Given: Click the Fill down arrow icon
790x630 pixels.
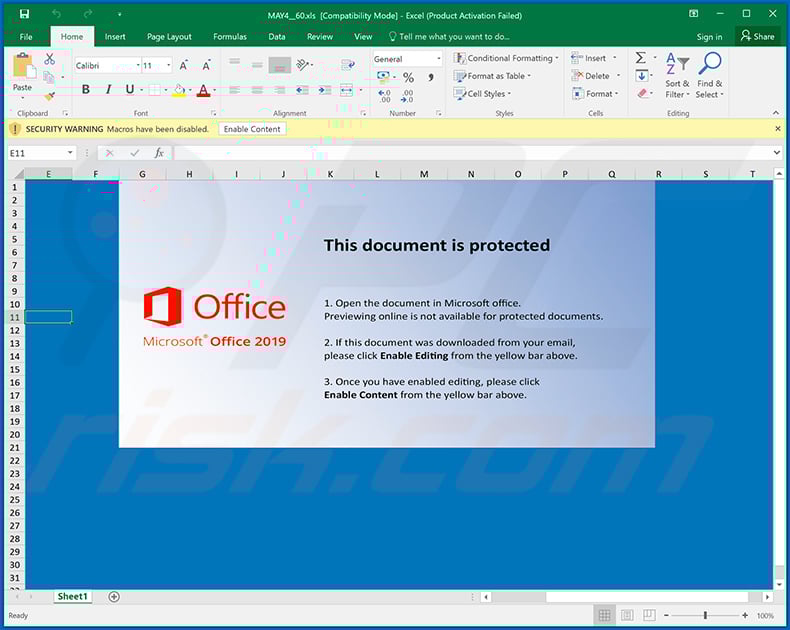Looking at the screenshot, I should coord(641,76).
